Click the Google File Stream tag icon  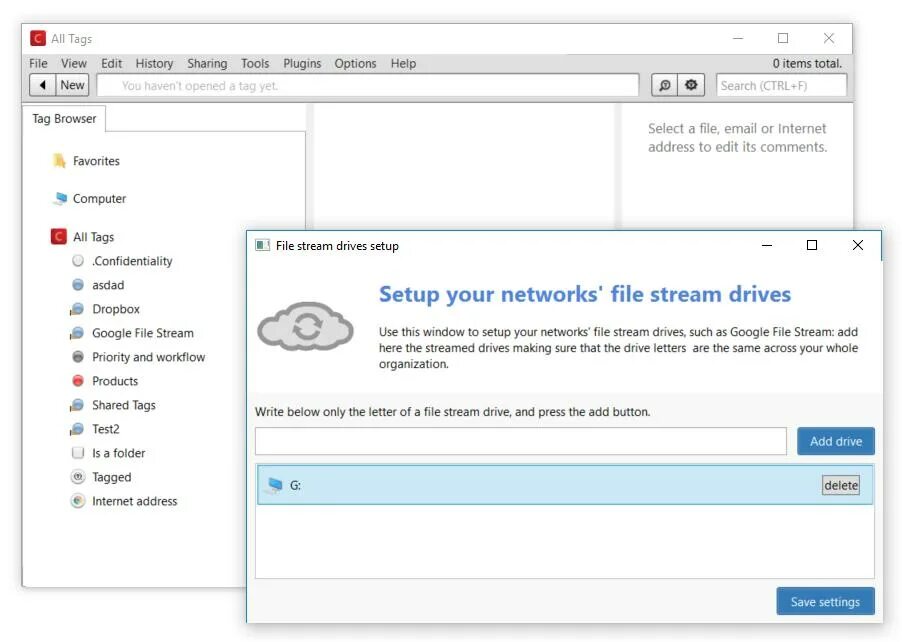(77, 333)
